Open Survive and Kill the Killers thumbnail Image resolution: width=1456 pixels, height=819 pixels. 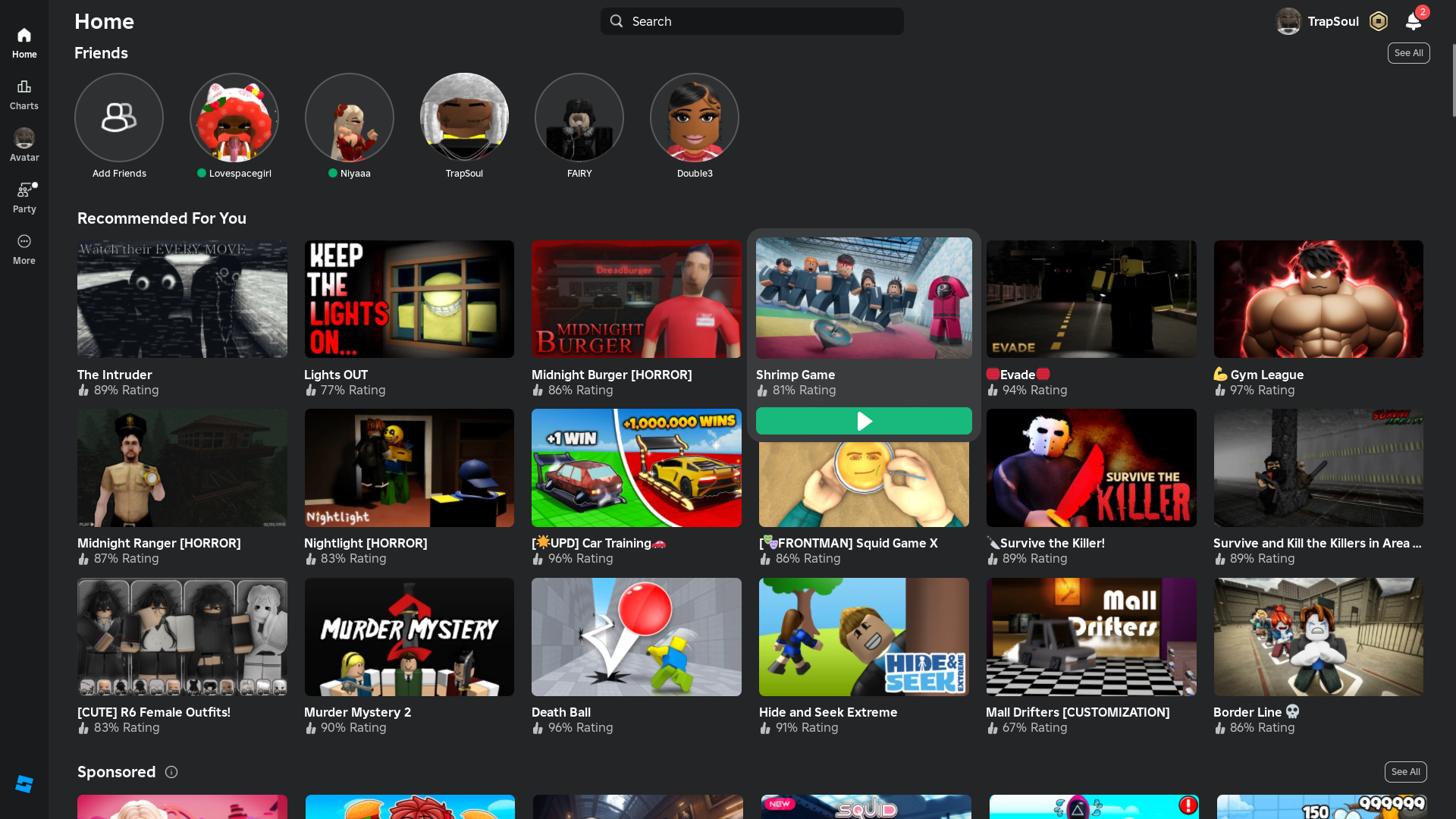(1319, 468)
